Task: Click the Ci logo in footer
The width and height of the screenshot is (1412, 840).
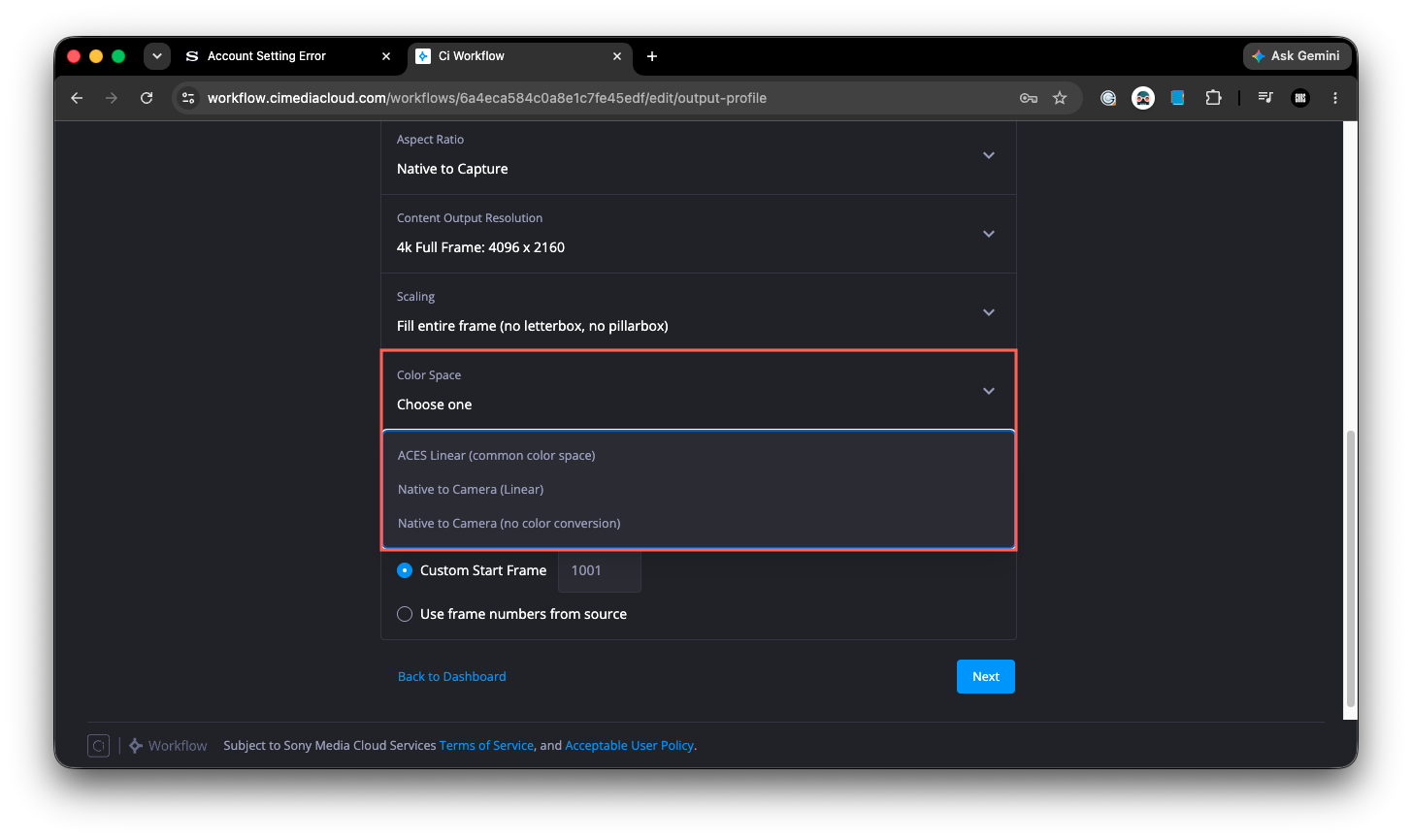Action: [x=98, y=745]
